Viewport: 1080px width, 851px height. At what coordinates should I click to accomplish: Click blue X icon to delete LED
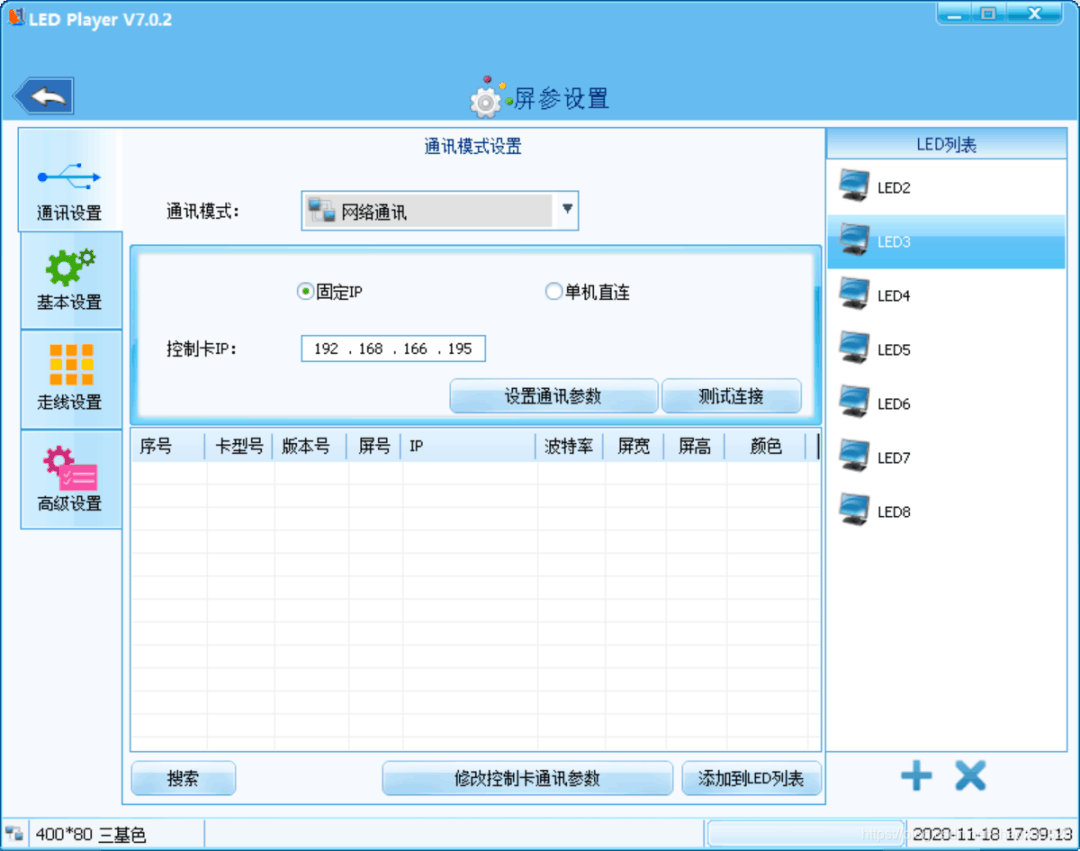970,776
